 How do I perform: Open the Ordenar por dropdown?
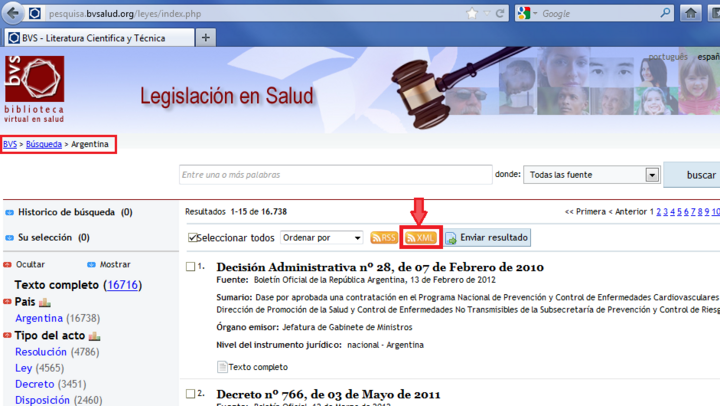pyautogui.click(x=321, y=237)
